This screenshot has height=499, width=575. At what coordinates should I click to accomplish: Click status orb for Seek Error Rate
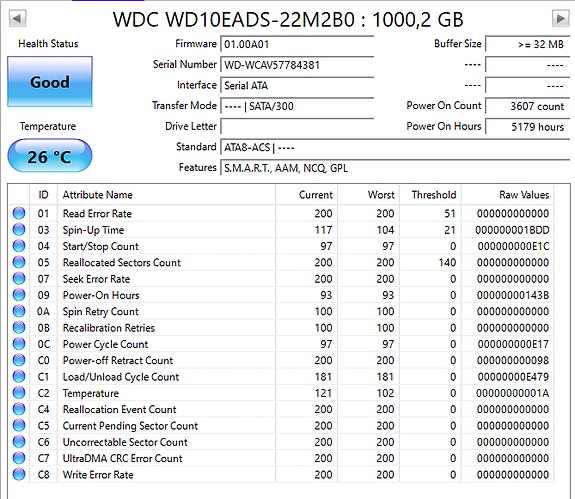(x=19, y=278)
